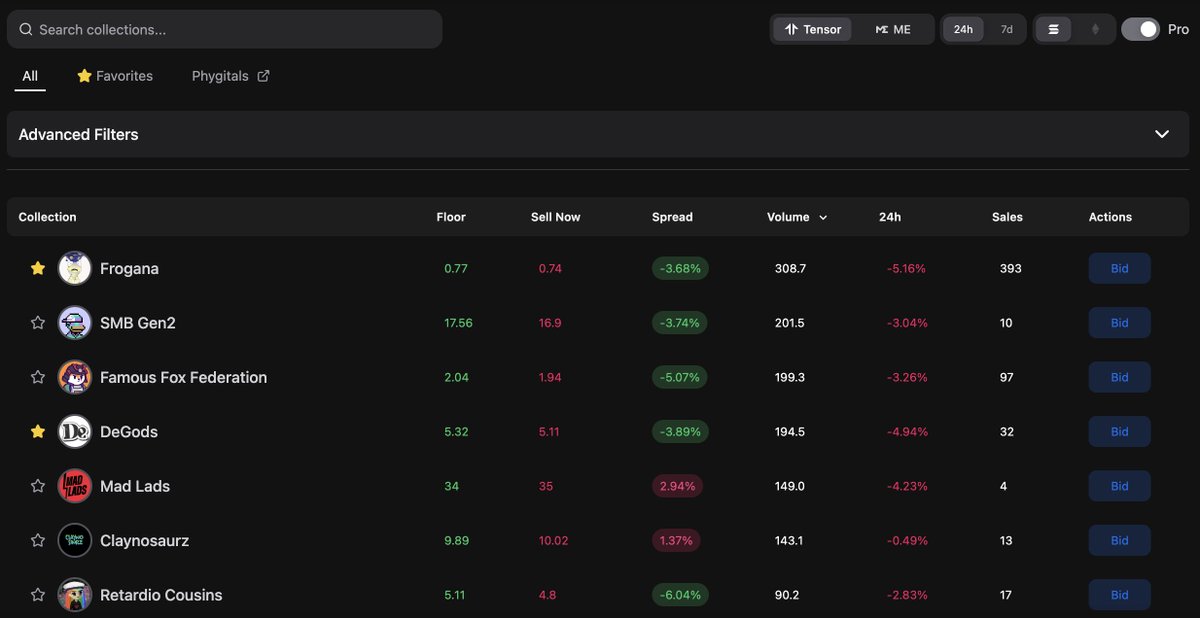This screenshot has width=1200, height=618.
Task: Switch currency to Solana icon
Action: 1053,29
